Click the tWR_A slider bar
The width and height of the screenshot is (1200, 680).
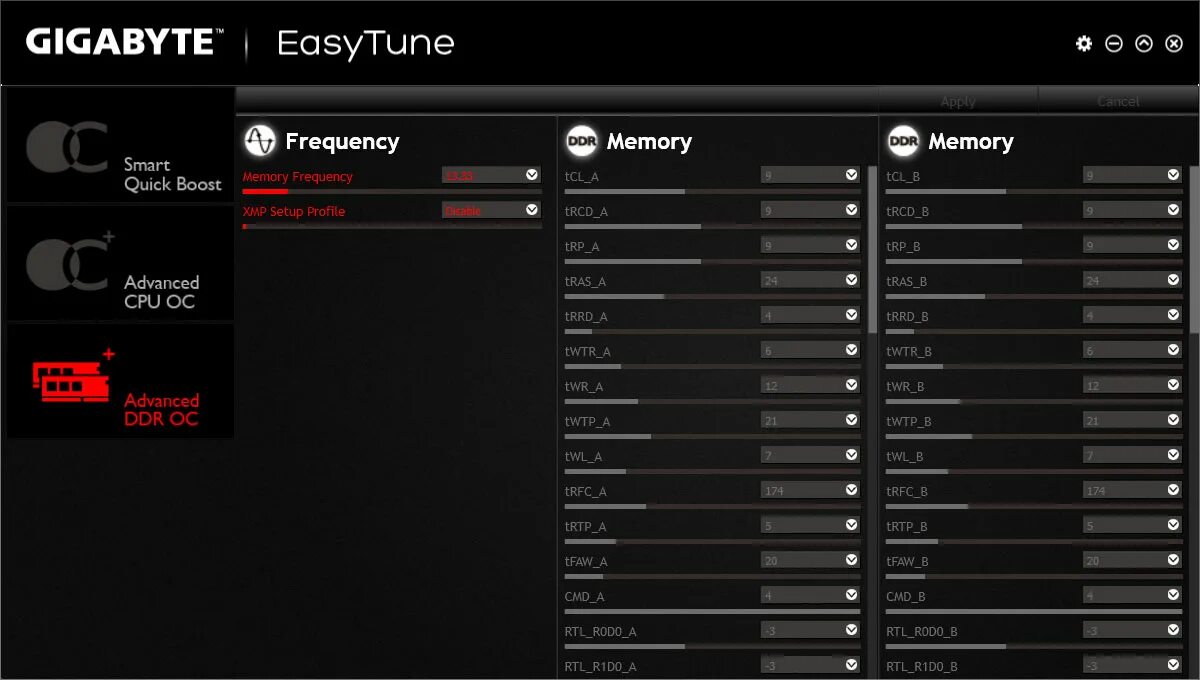[x=712, y=401]
